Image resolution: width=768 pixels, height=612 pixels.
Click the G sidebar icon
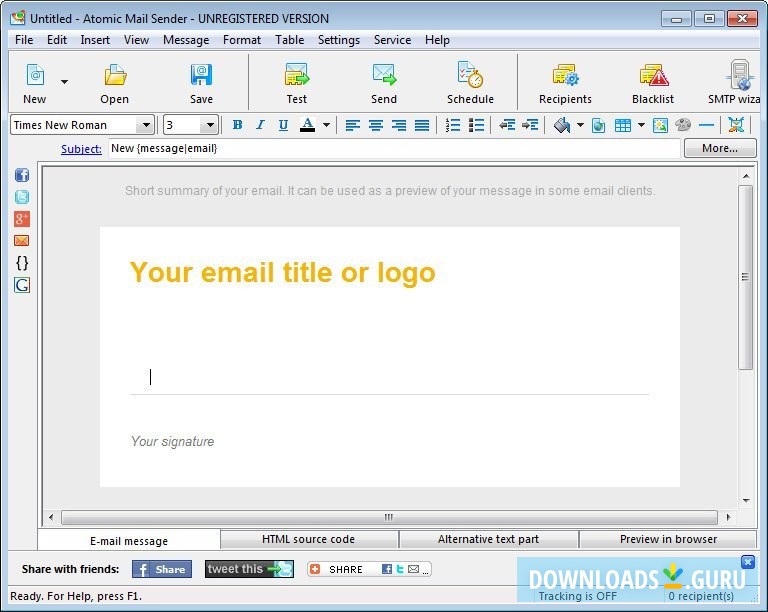22,285
